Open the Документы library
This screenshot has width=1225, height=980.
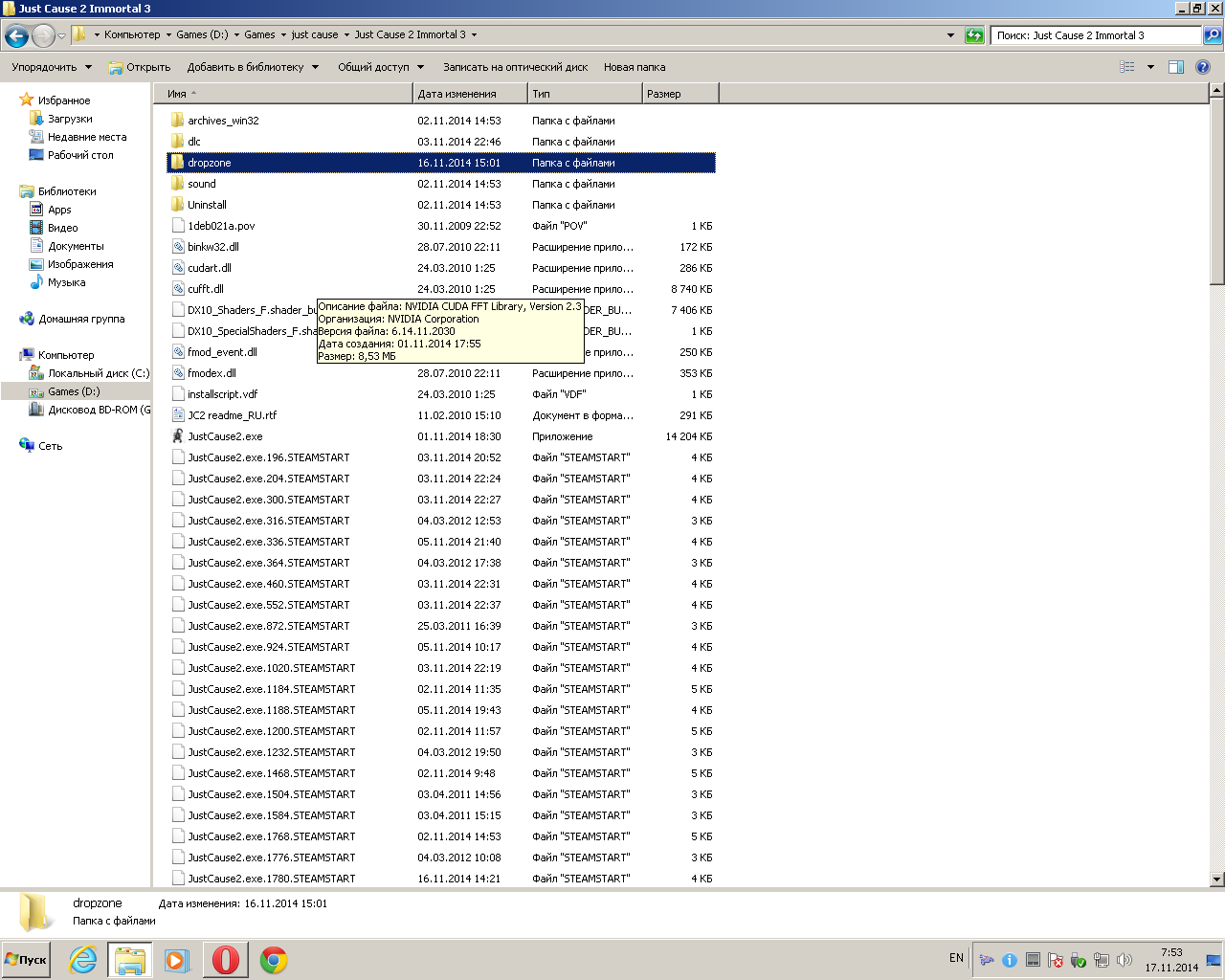(76, 246)
